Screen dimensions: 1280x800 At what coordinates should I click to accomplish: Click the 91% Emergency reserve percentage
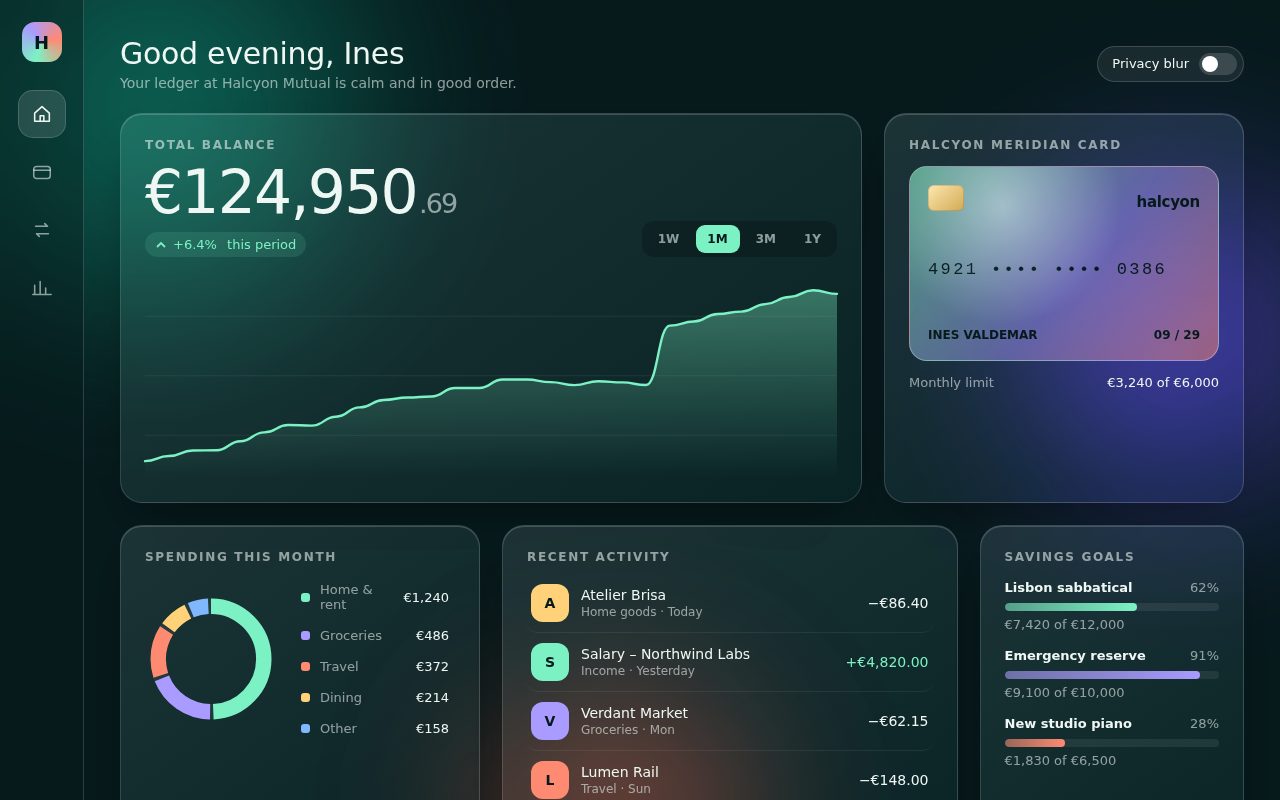tap(1204, 656)
